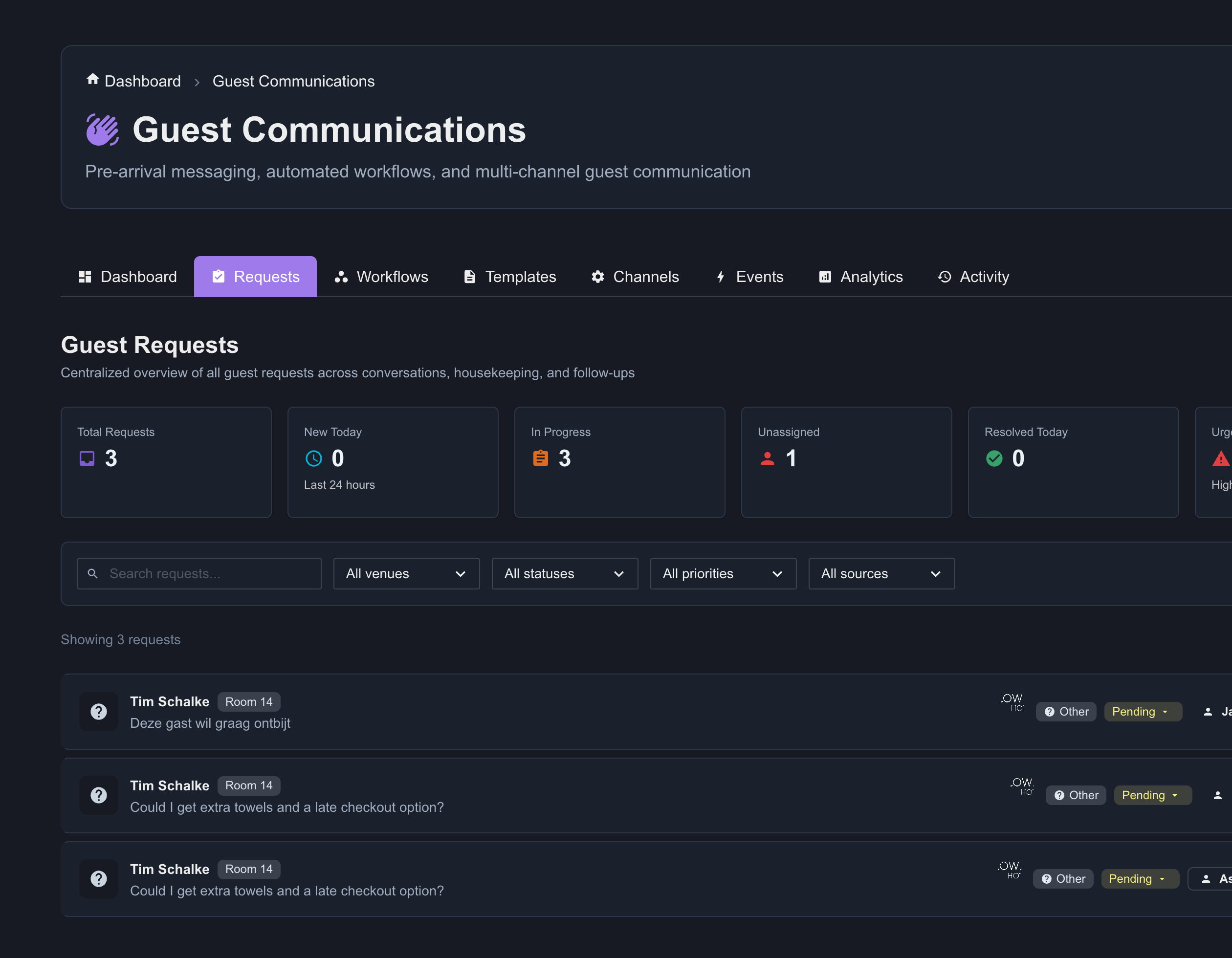Image resolution: width=1232 pixels, height=958 pixels.
Task: Click the home icon in breadcrumb
Action: point(92,80)
